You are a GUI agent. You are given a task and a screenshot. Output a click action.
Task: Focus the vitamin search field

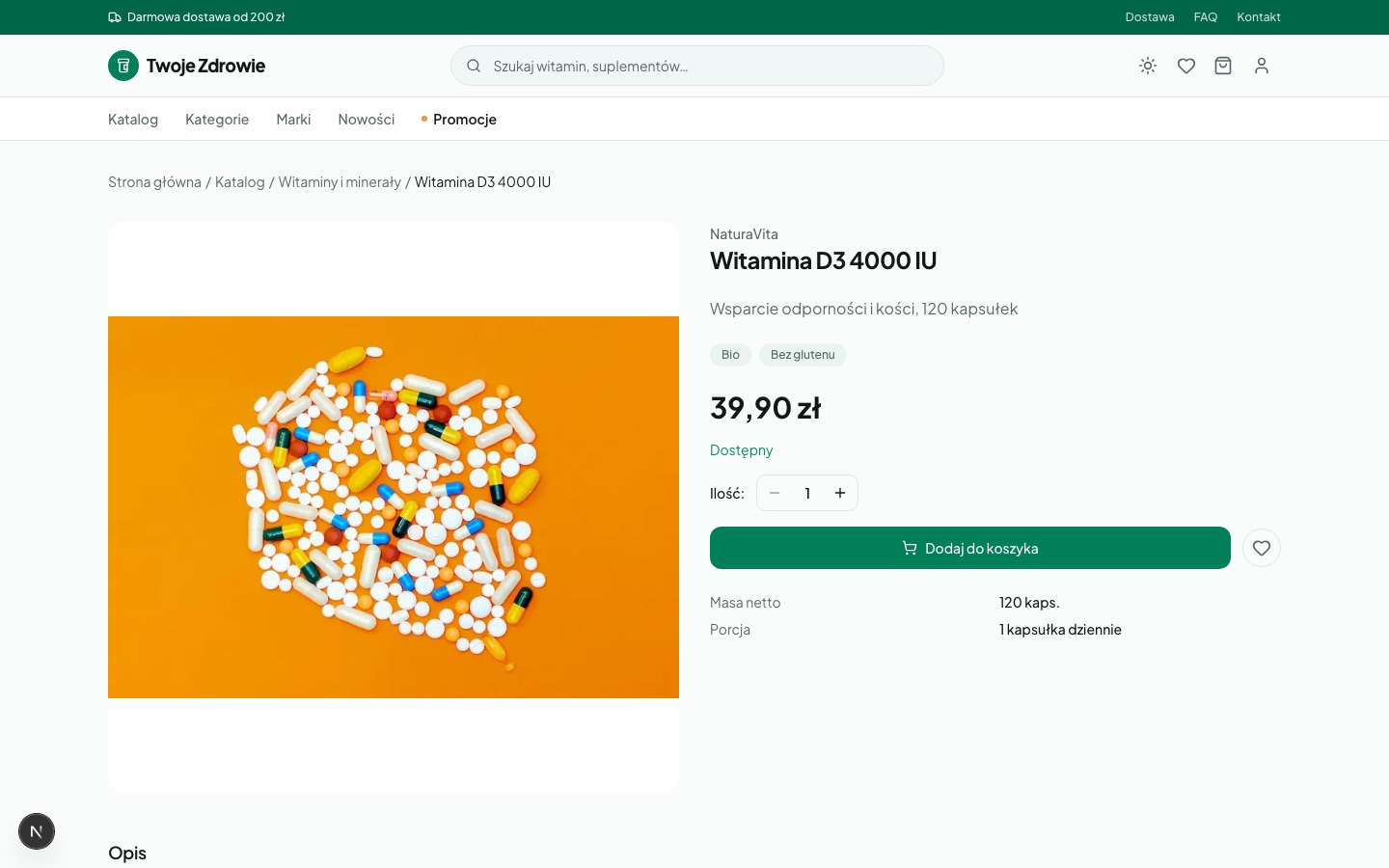(x=697, y=66)
